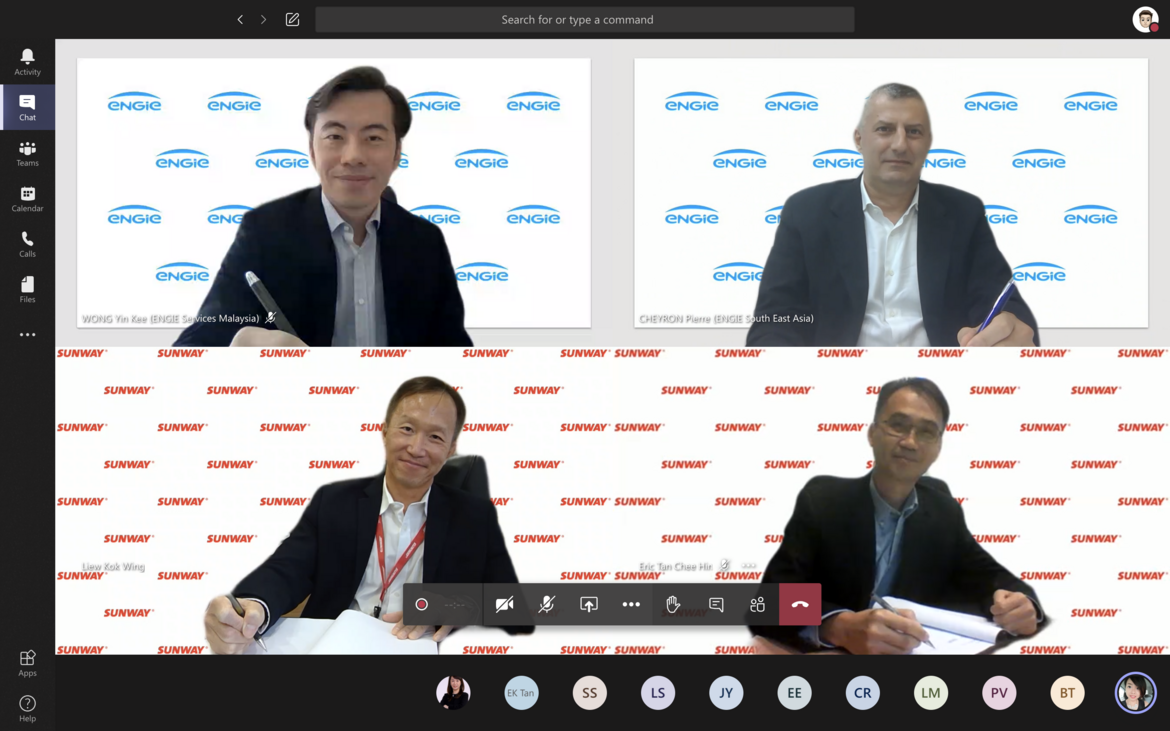
Task: Open the Calendar view
Action: click(27, 199)
